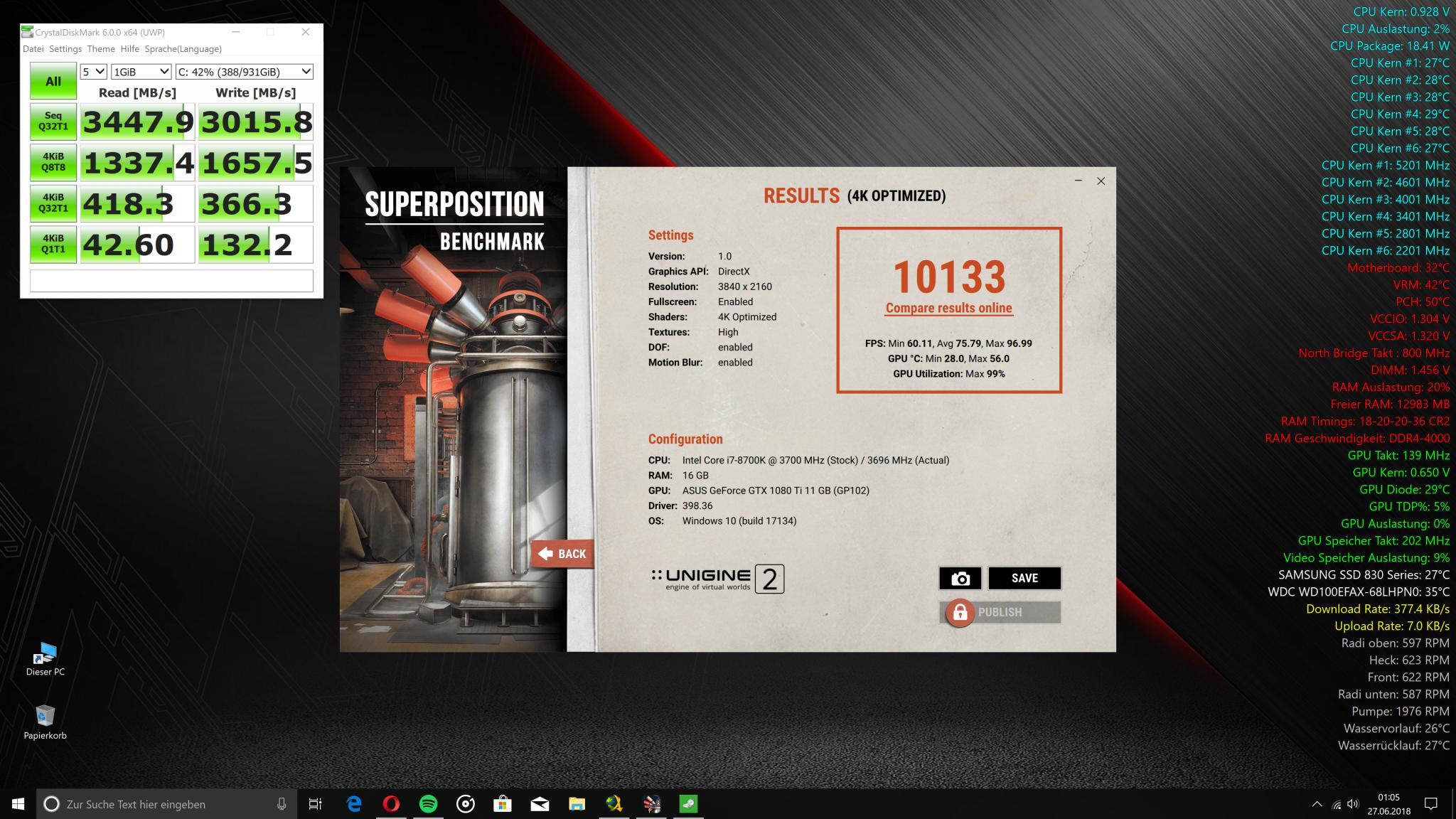Go BACK with the arrow button

(562, 554)
